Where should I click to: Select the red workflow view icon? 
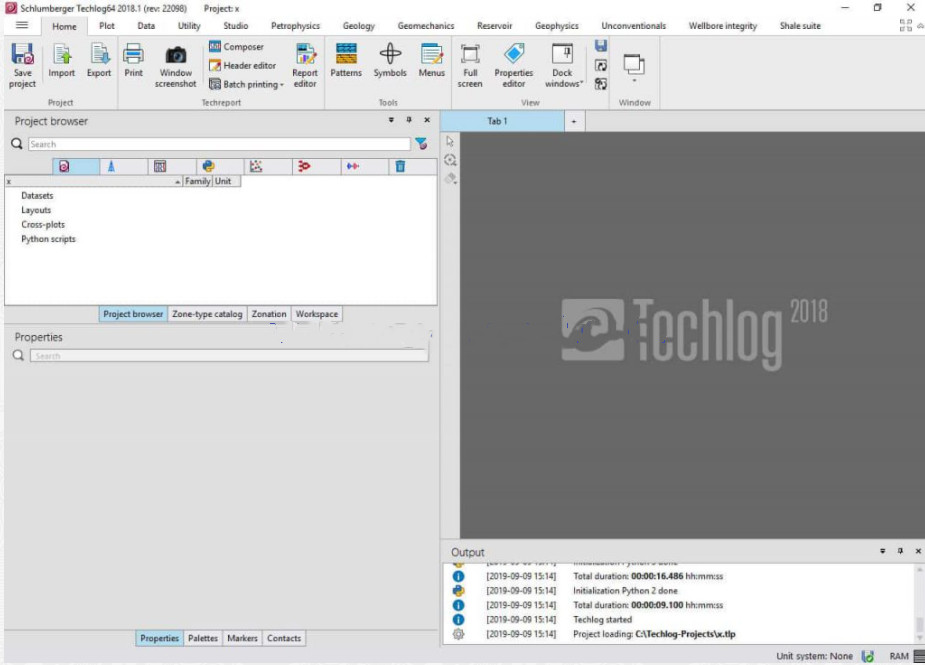click(x=304, y=166)
